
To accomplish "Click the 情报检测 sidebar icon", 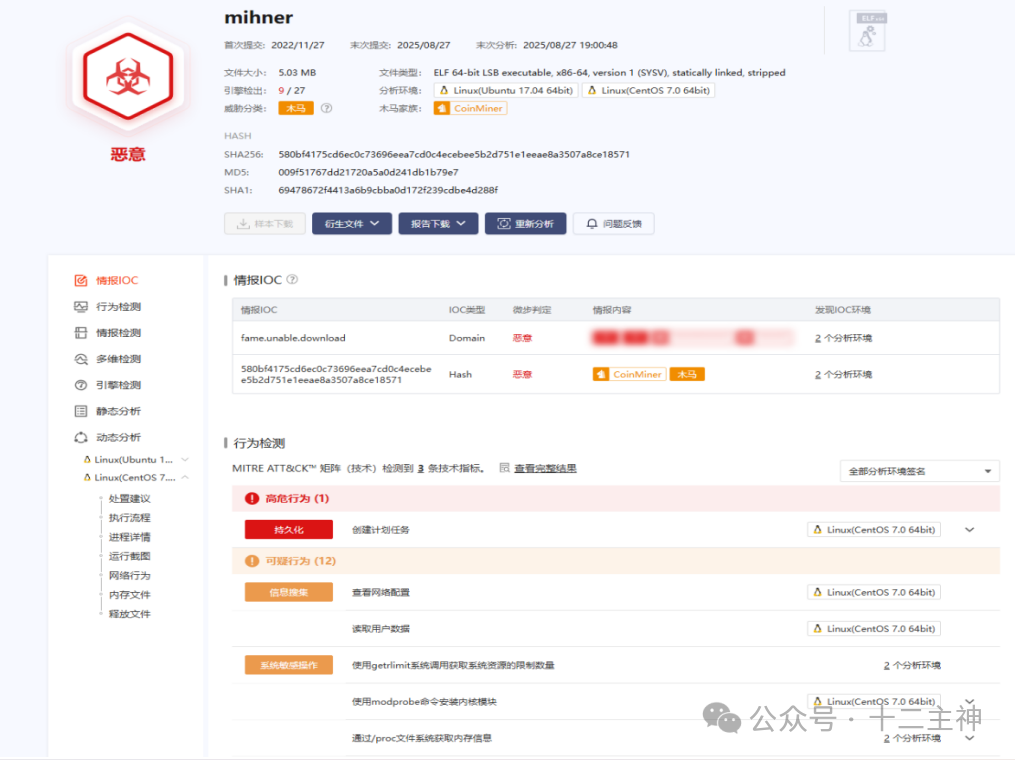I will (x=81, y=332).
